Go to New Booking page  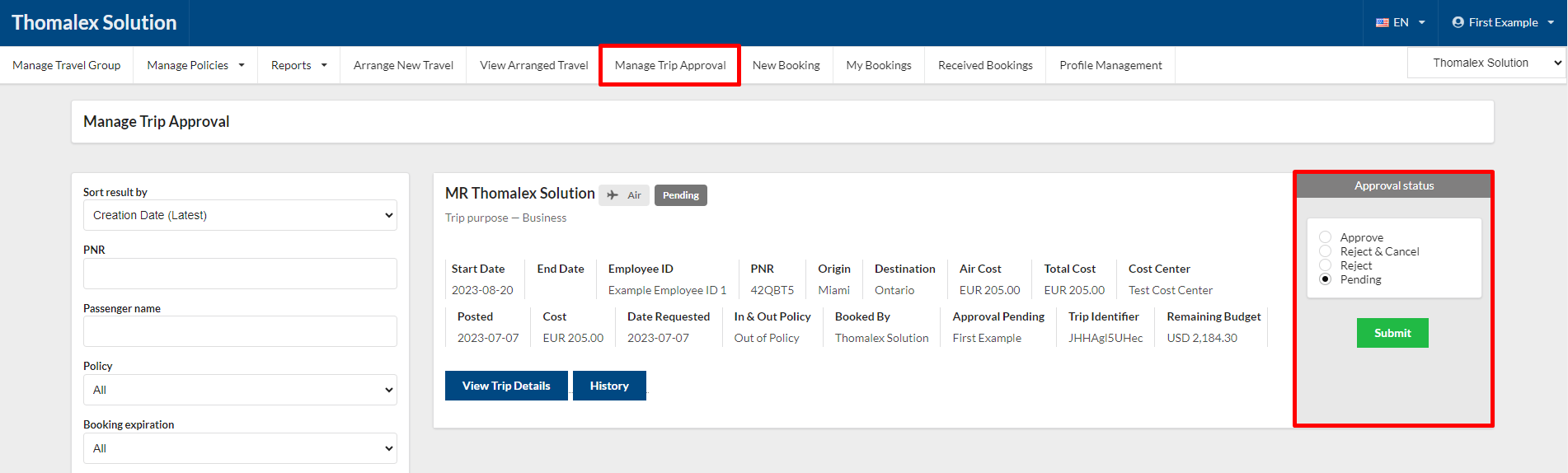click(x=786, y=65)
